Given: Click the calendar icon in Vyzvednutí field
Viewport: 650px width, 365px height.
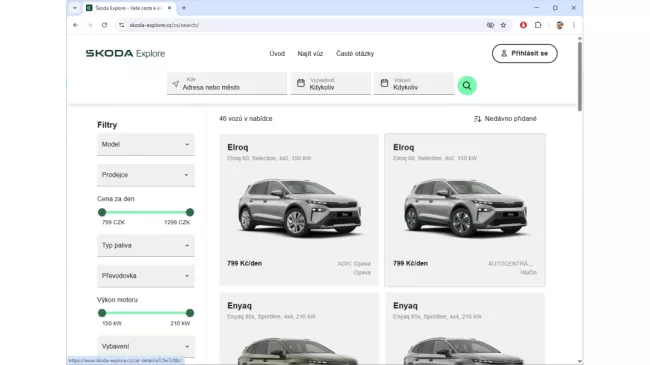Looking at the screenshot, I should click(x=301, y=83).
